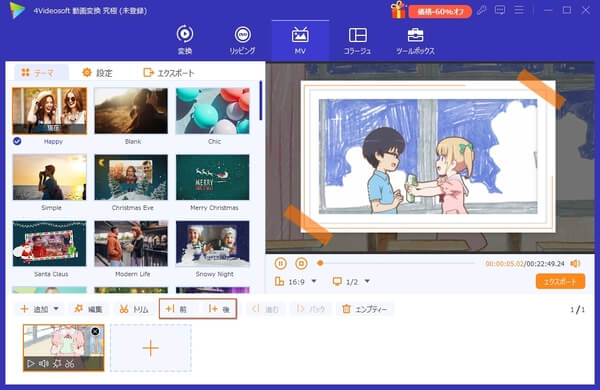Open the 変換 converter tab
Screen dimensions: 600x390
[x=185, y=40]
